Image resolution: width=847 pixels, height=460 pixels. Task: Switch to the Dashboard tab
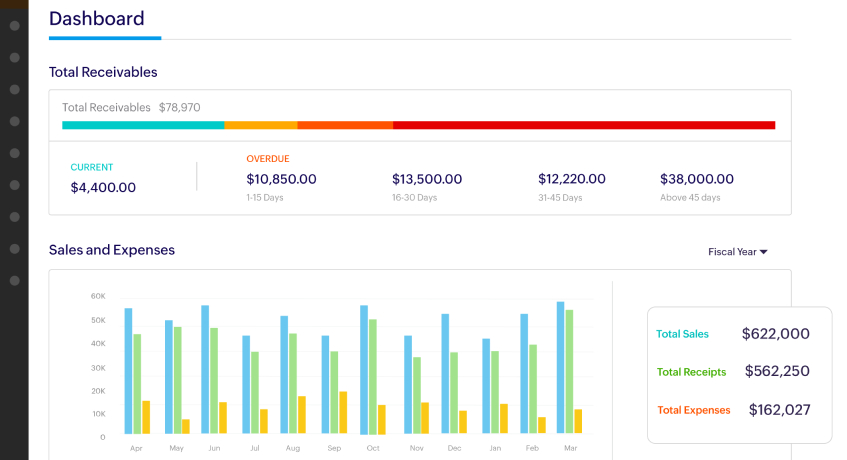pos(97,18)
